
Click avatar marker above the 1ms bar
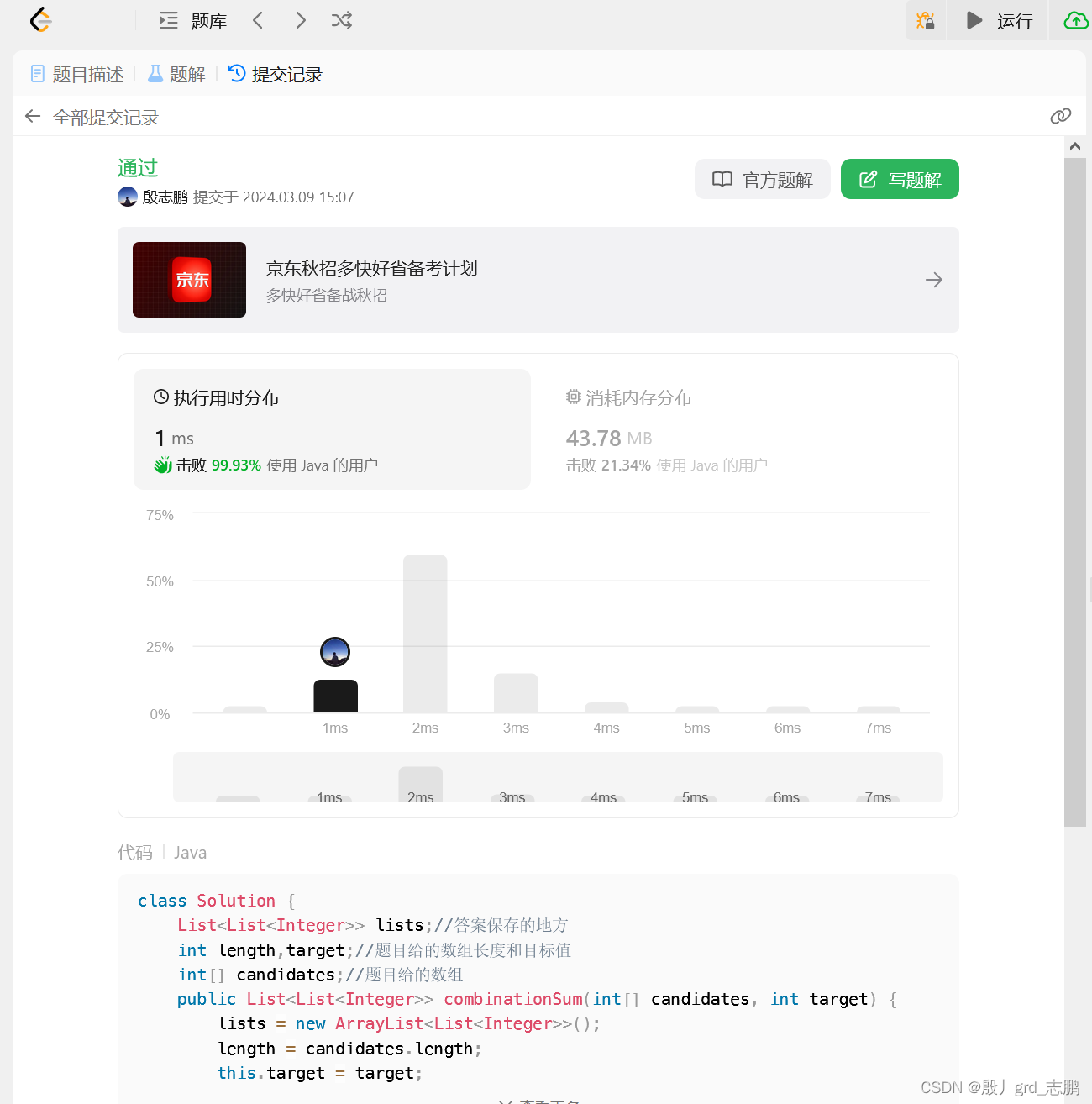tap(335, 651)
